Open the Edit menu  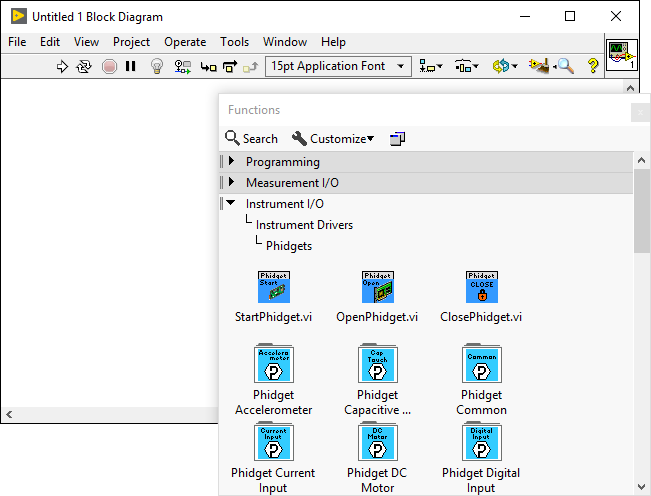click(50, 42)
